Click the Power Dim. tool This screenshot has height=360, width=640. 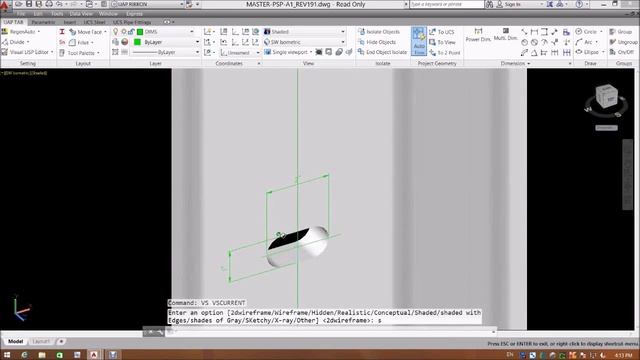pyautogui.click(x=478, y=35)
